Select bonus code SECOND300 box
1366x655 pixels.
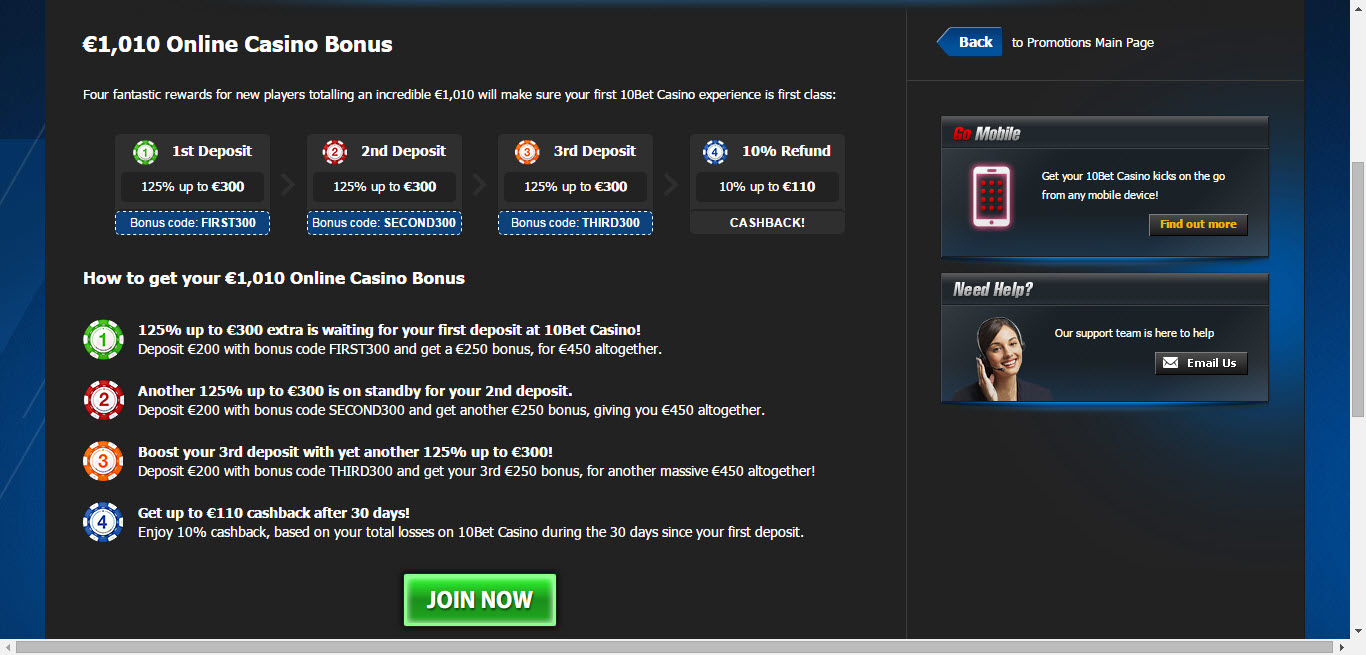384,223
